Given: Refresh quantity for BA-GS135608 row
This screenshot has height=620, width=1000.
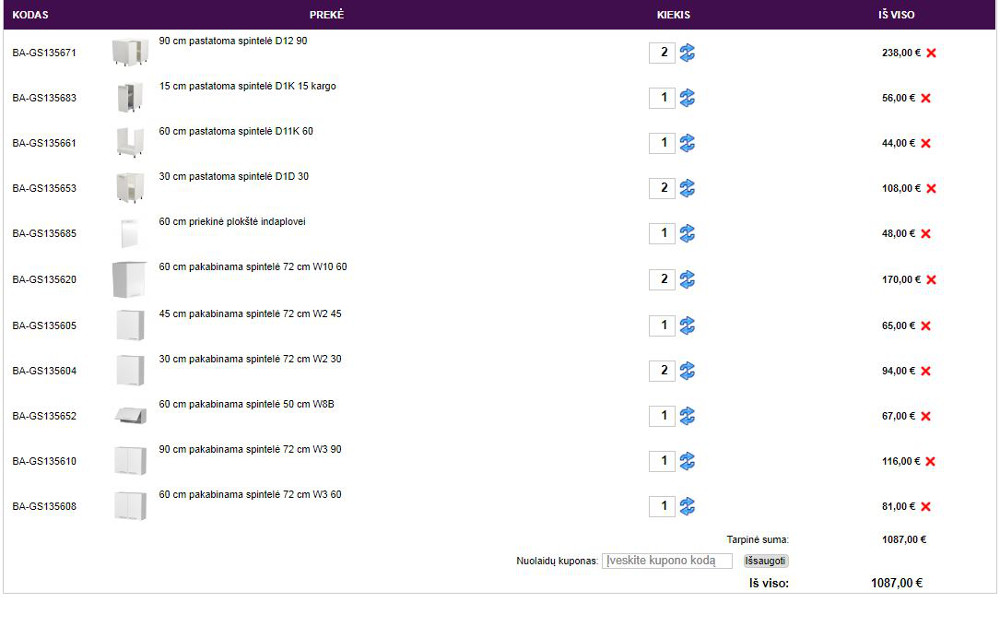Looking at the screenshot, I should (687, 506).
